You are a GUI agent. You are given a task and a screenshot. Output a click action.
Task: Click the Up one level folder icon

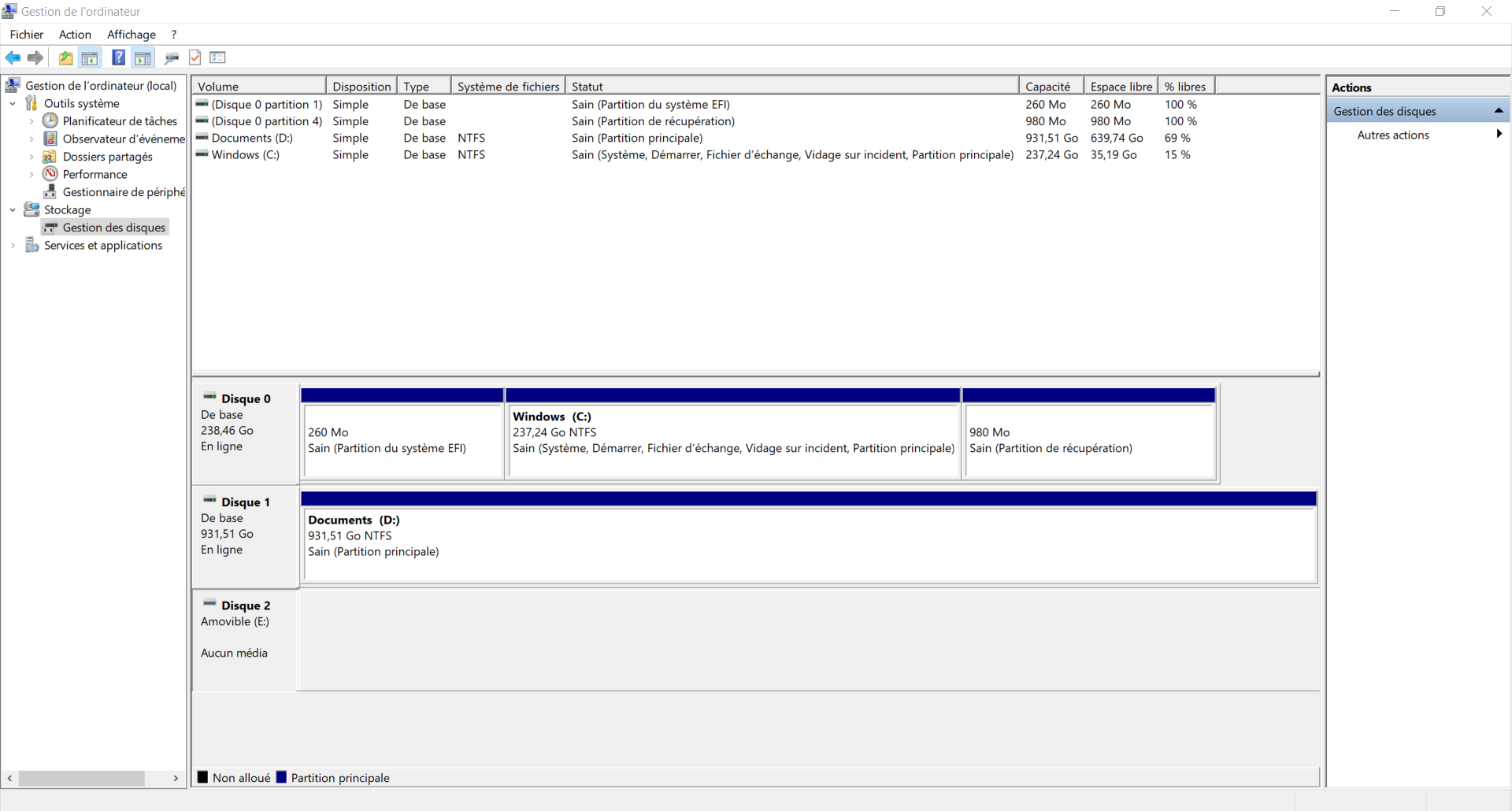[x=66, y=57]
